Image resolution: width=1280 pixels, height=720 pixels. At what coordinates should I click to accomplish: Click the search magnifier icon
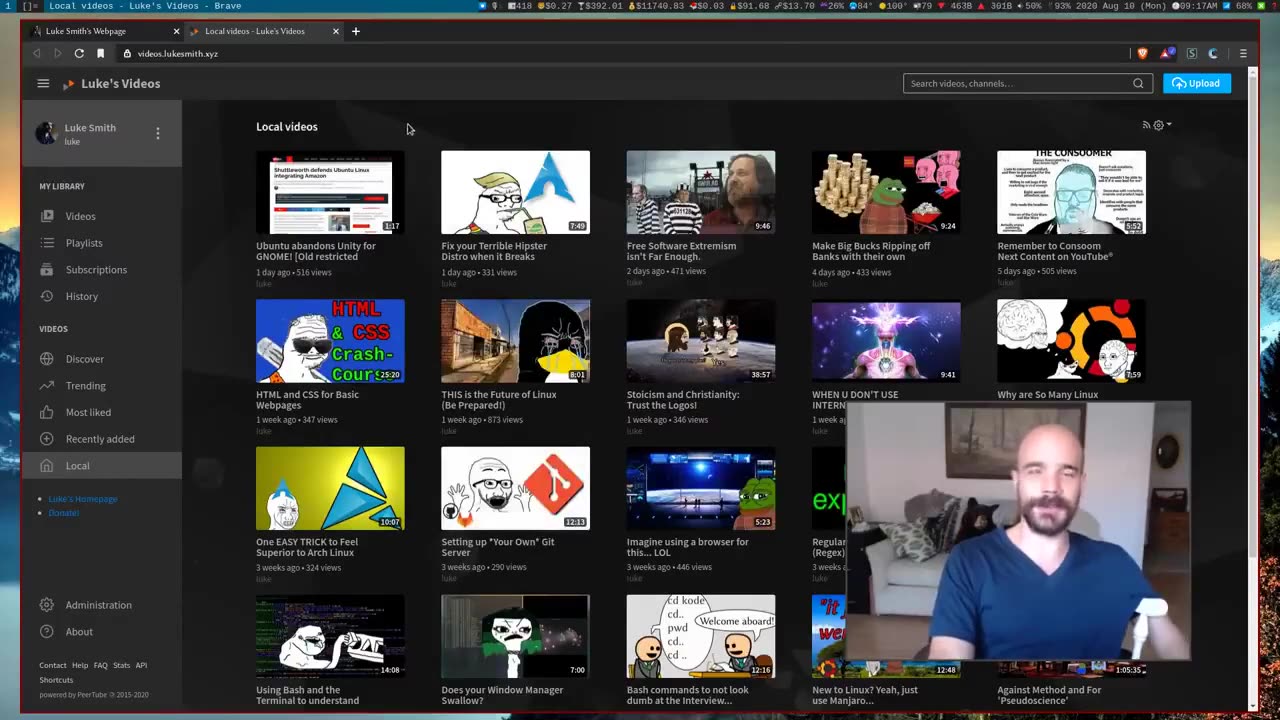click(x=1138, y=83)
